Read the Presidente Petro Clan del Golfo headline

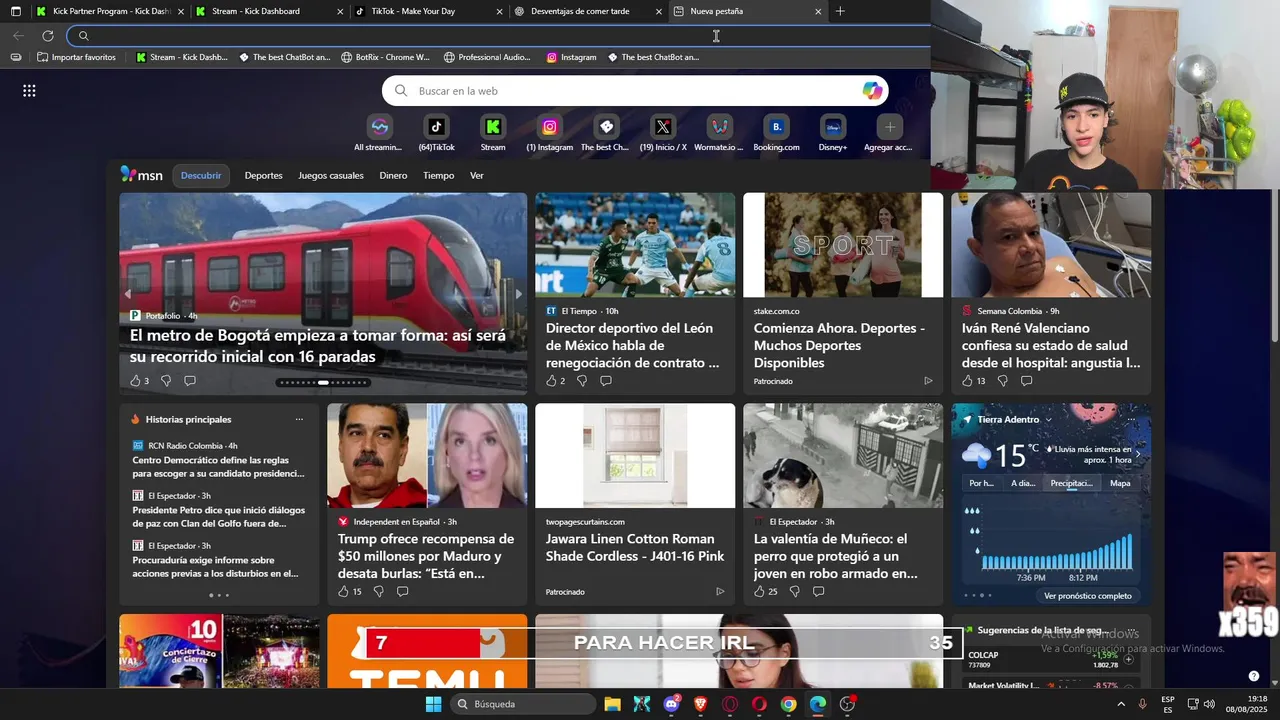pos(216,517)
